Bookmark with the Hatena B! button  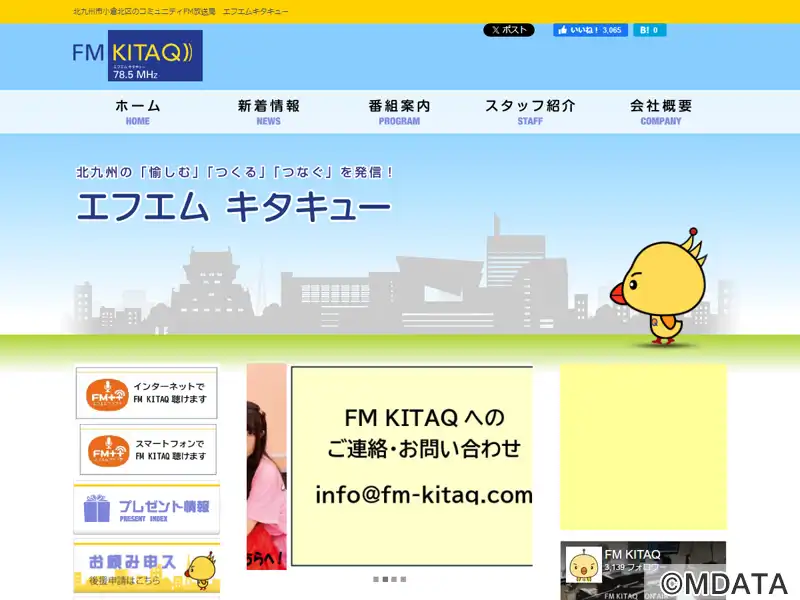[x=649, y=30]
